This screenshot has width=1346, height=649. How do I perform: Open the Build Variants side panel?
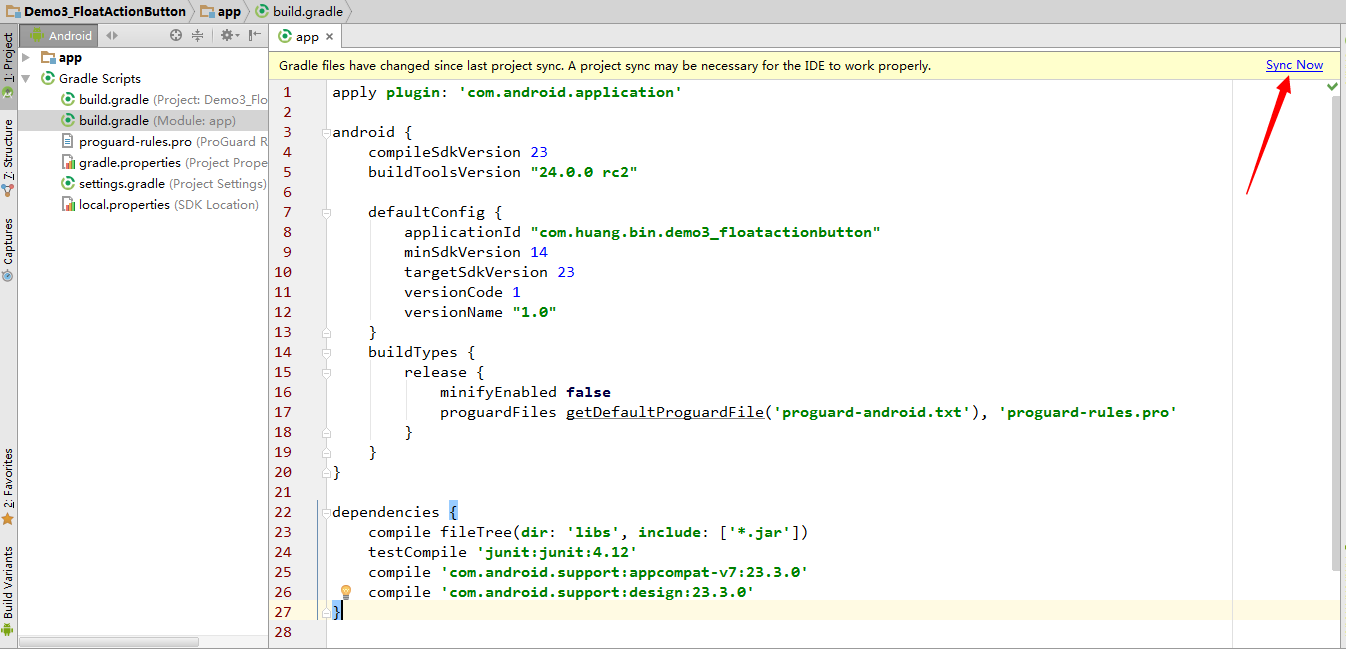tap(8, 582)
